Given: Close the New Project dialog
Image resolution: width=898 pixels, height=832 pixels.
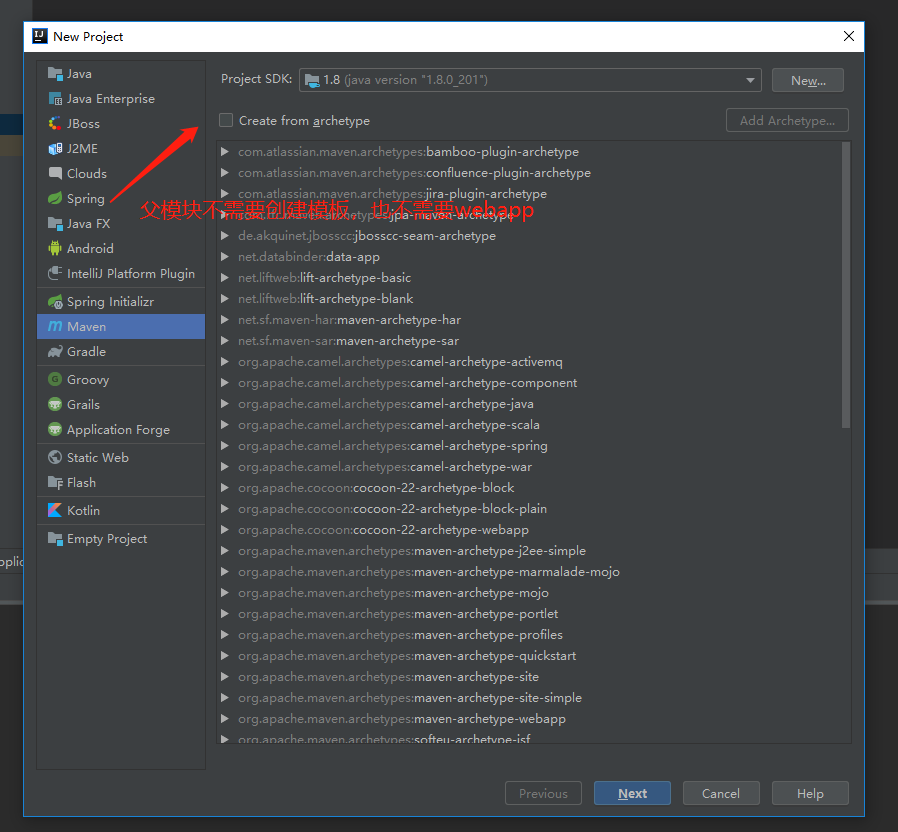Looking at the screenshot, I should tap(849, 36).
